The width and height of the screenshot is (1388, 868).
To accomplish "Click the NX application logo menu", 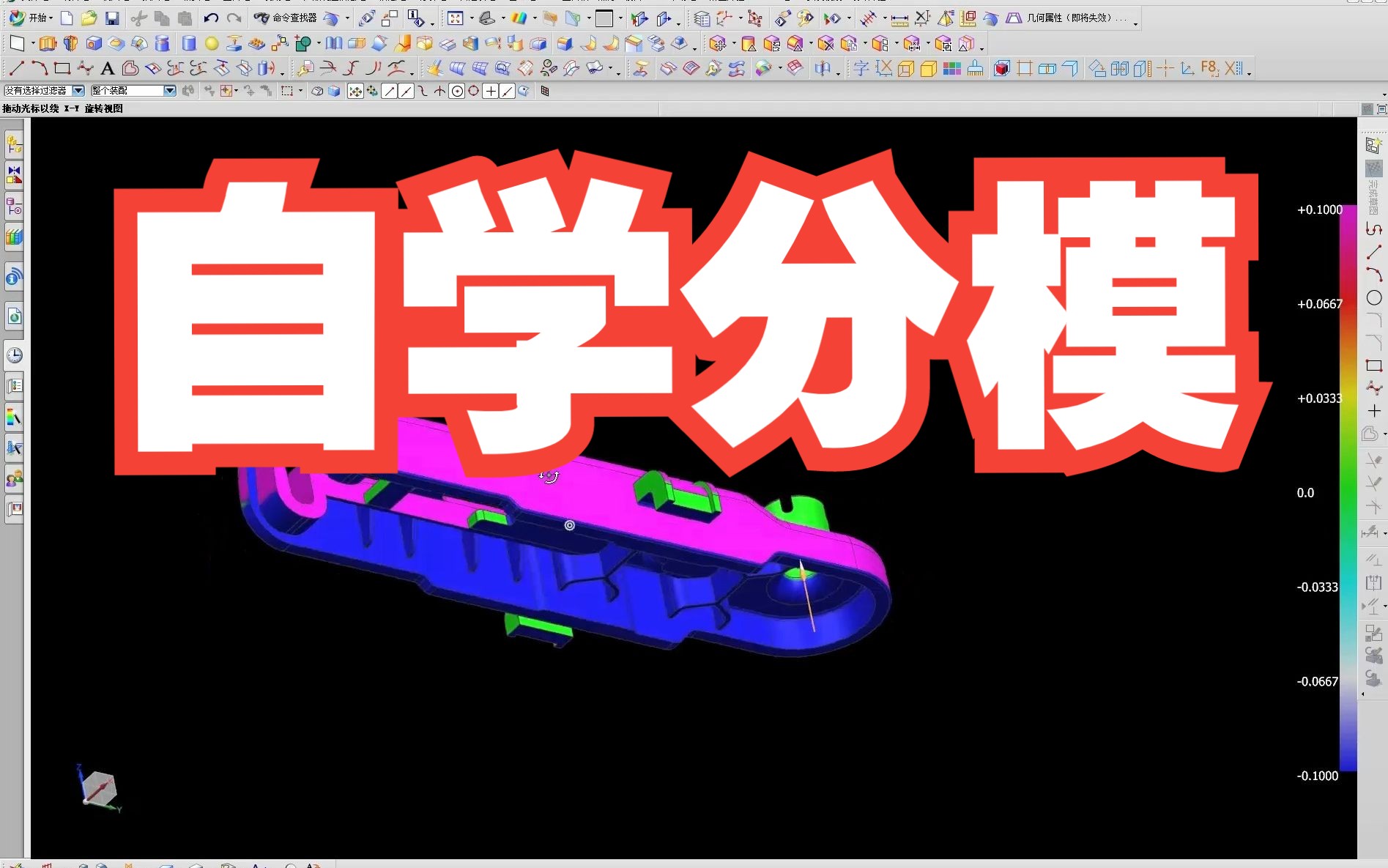I will pyautogui.click(x=15, y=18).
